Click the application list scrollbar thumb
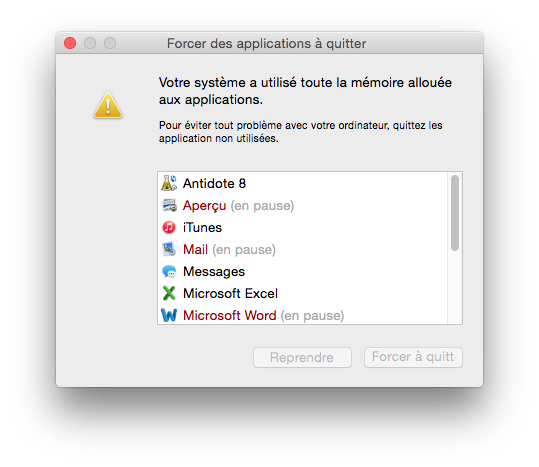Screen dimensions: 539x467 (x=455, y=213)
